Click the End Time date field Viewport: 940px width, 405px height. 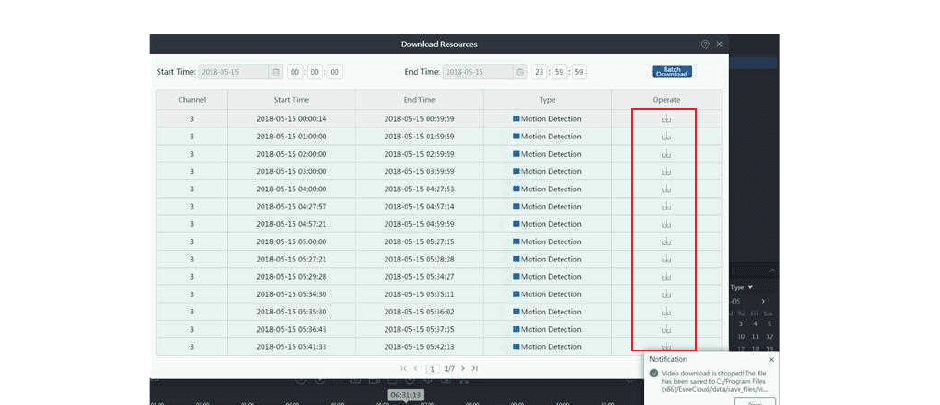point(478,72)
